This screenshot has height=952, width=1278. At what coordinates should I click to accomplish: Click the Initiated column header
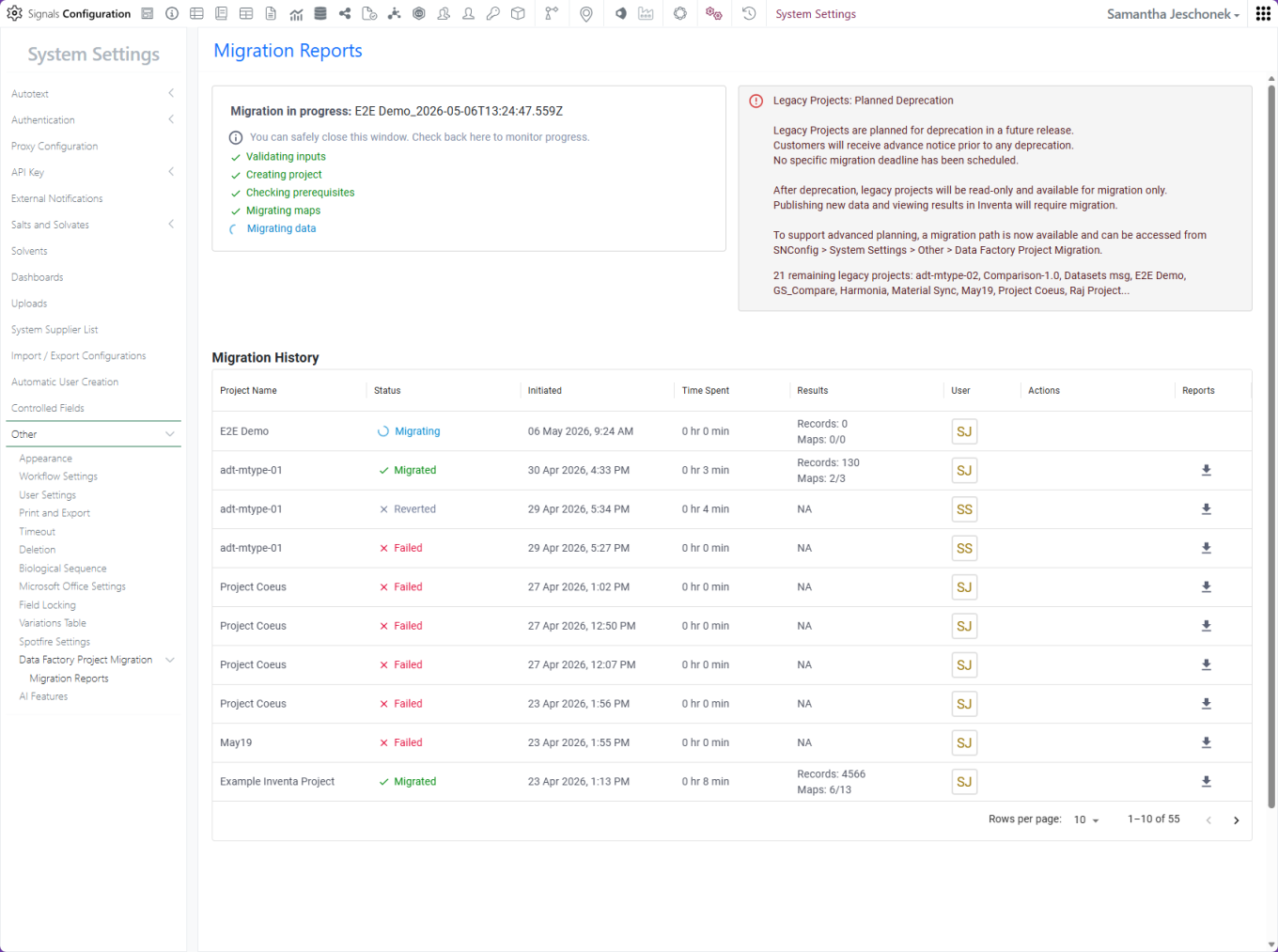tap(545, 391)
